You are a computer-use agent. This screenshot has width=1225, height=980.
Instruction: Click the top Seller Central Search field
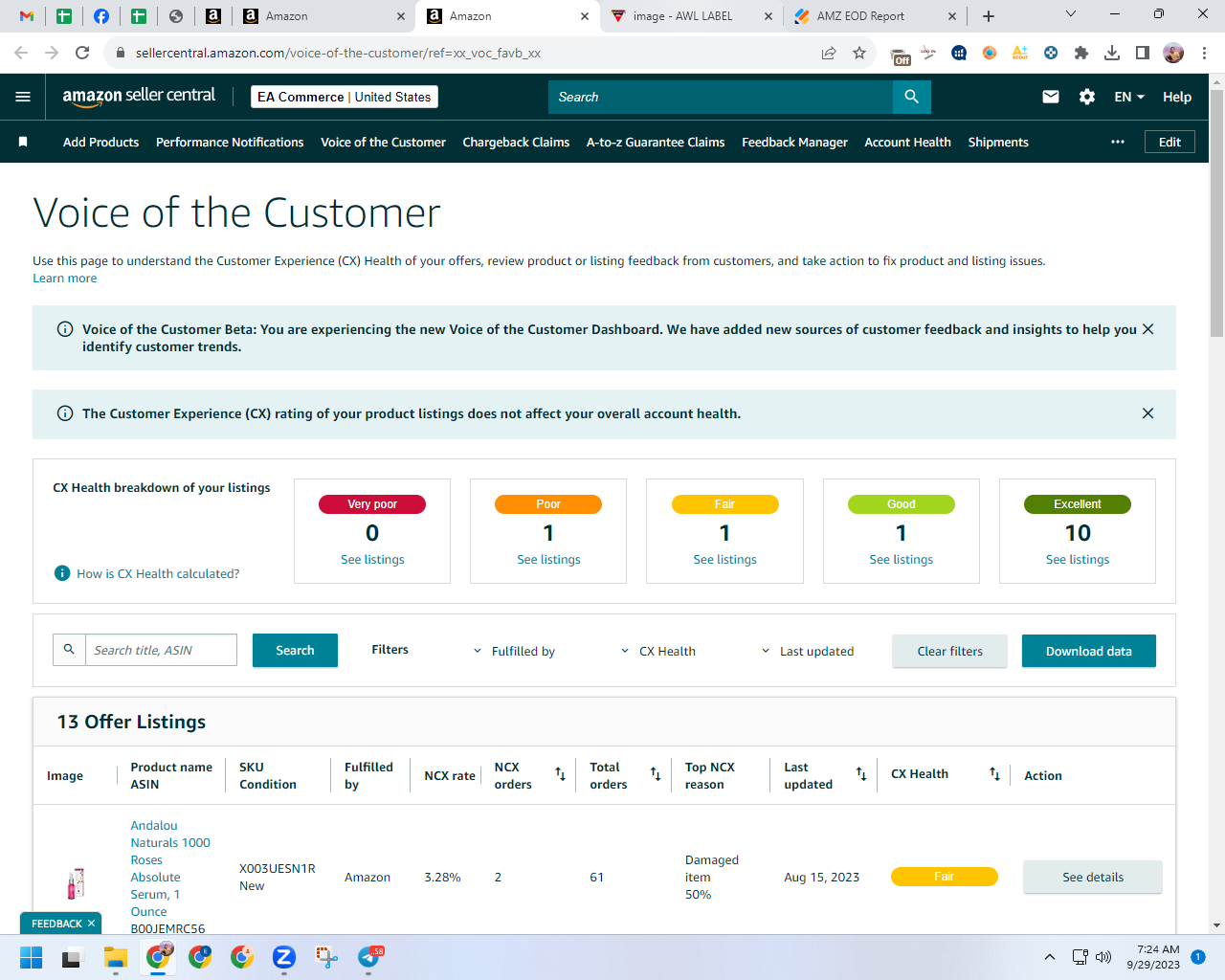[720, 97]
